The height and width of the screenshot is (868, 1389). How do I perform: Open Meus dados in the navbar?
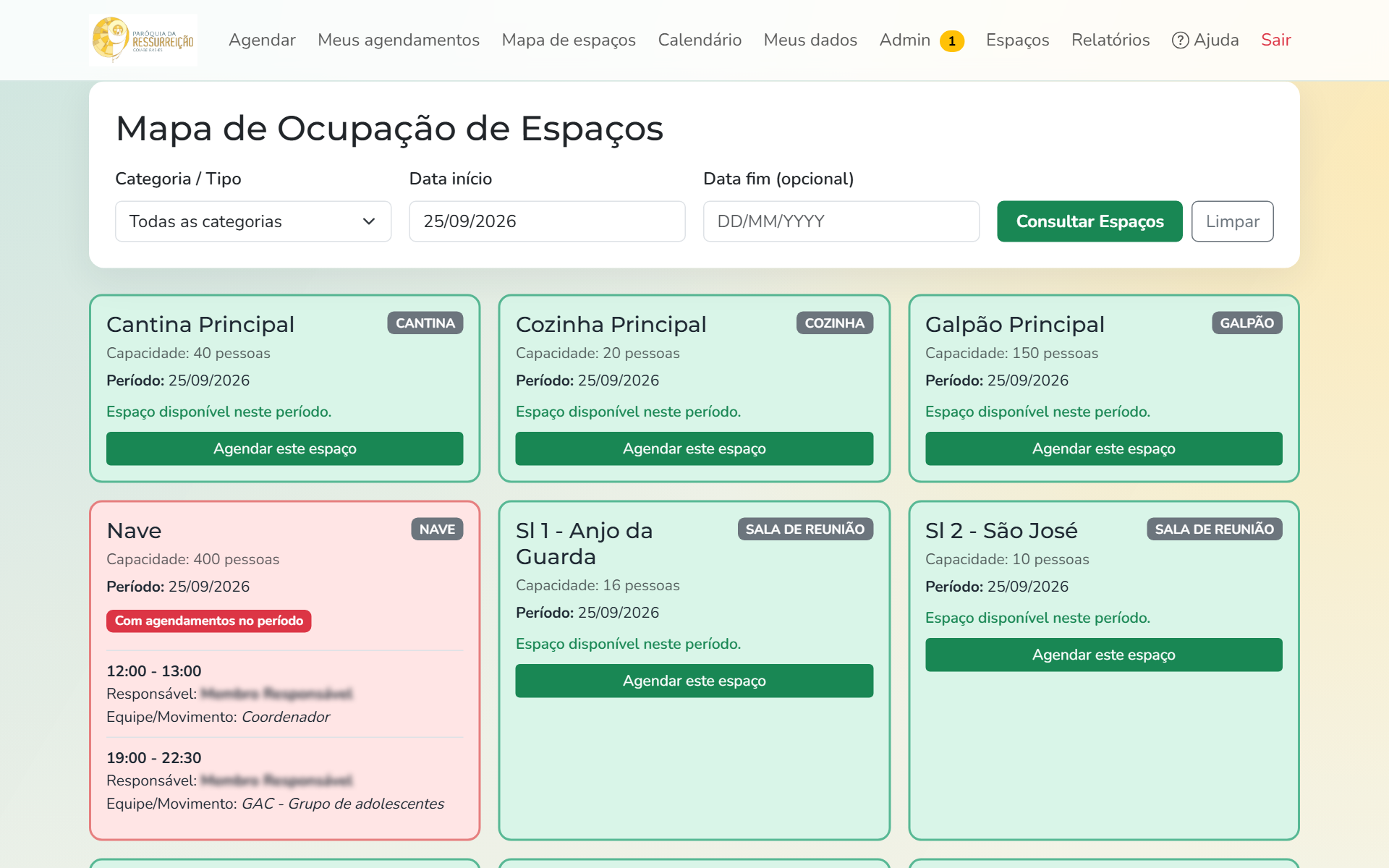coord(810,40)
